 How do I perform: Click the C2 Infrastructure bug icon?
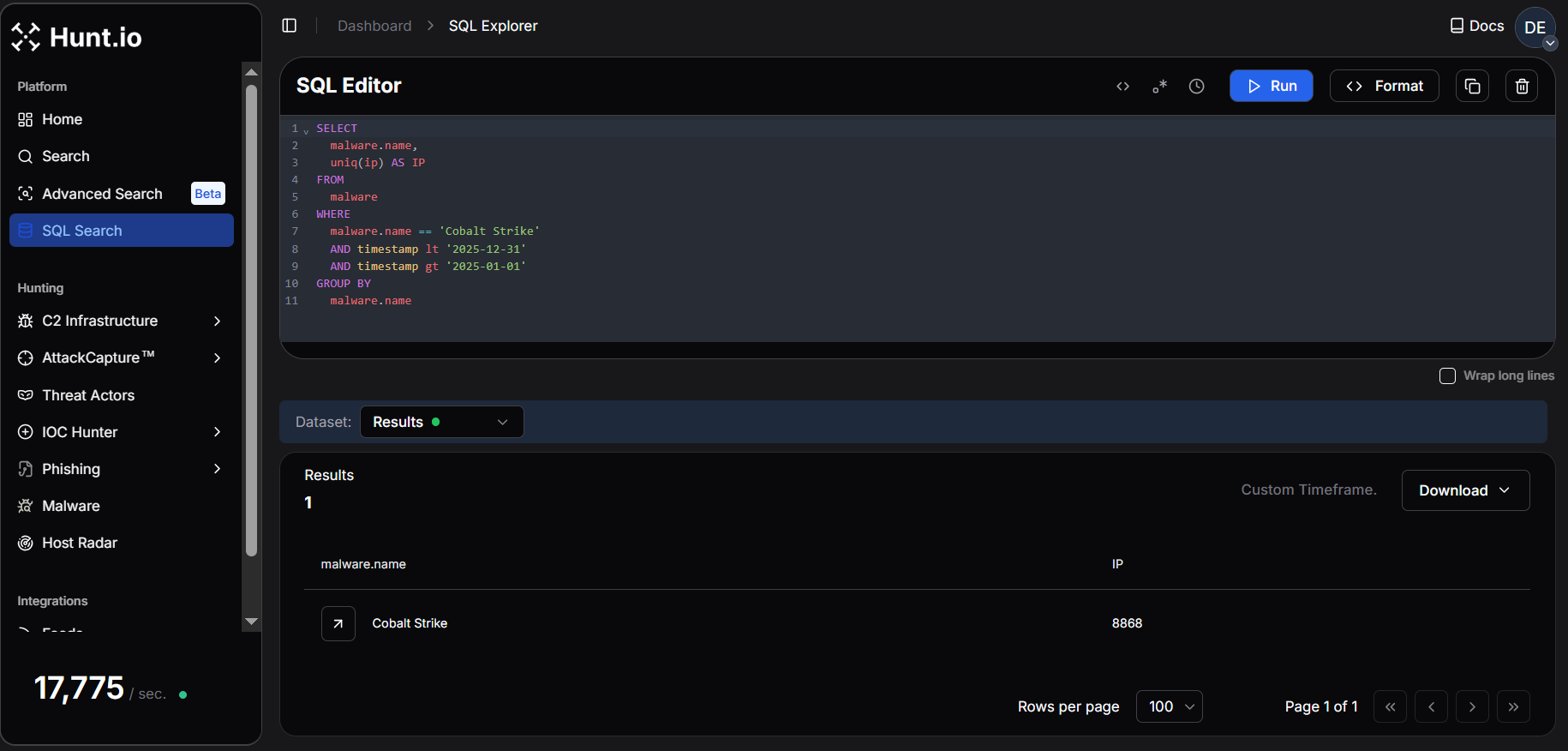pyautogui.click(x=26, y=321)
